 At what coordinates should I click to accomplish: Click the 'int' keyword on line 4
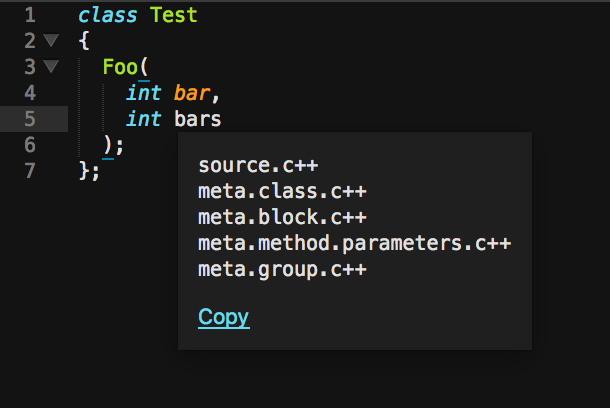[x=144, y=94]
